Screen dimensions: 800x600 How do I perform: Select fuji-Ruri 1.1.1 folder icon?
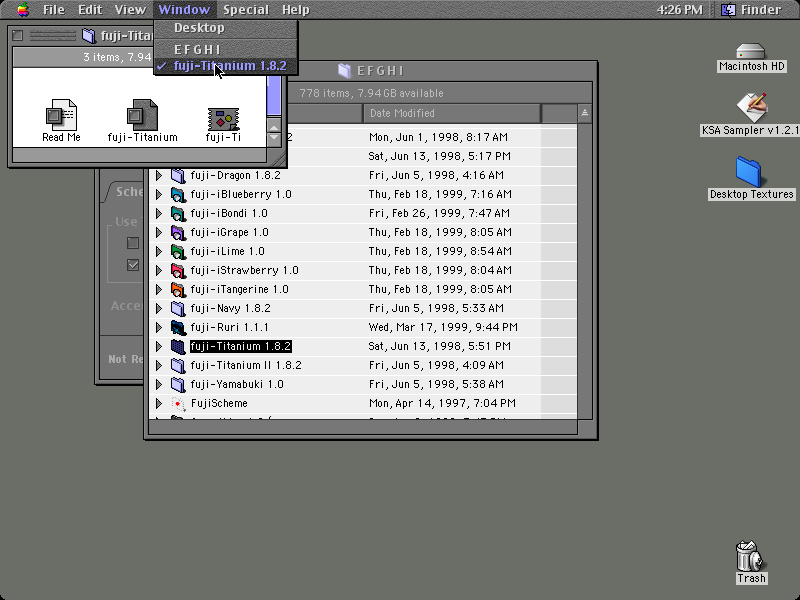(178, 328)
